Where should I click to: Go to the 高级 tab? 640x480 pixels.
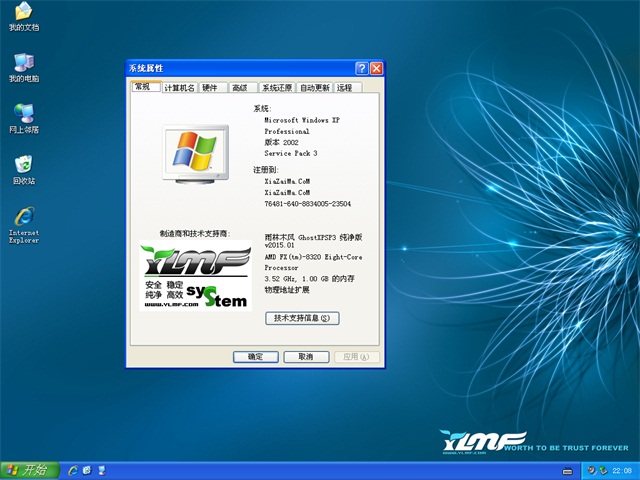[x=240, y=88]
